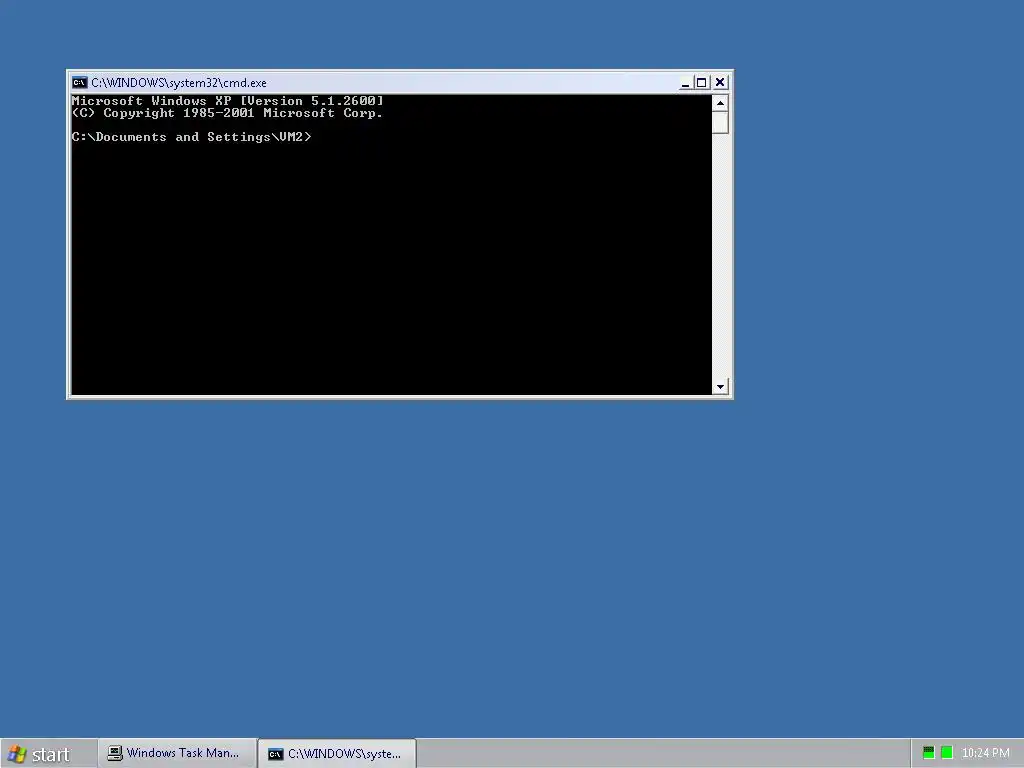Image resolution: width=1024 pixels, height=768 pixels.
Task: Click the bright green tray icon
Action: point(947,753)
